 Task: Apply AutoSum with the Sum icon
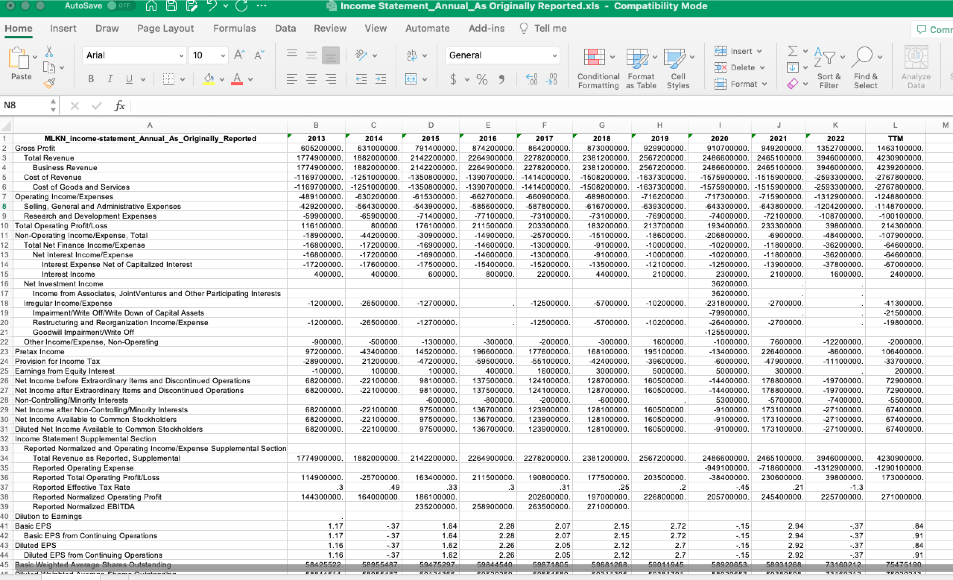coord(793,49)
